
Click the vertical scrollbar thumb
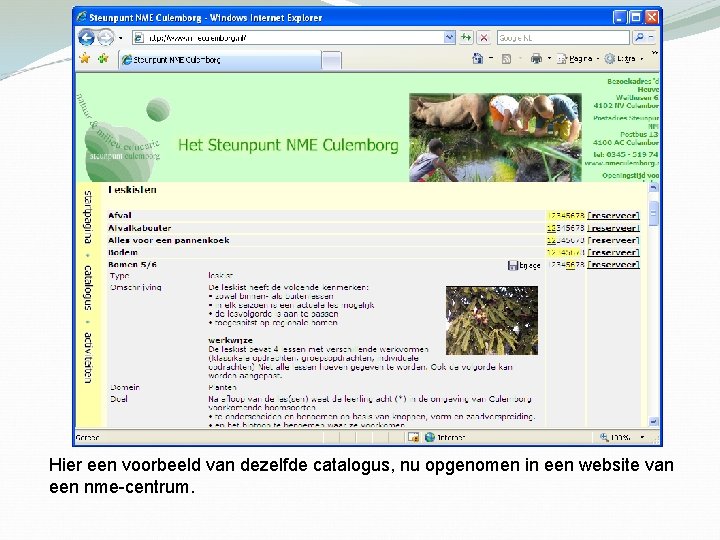653,214
